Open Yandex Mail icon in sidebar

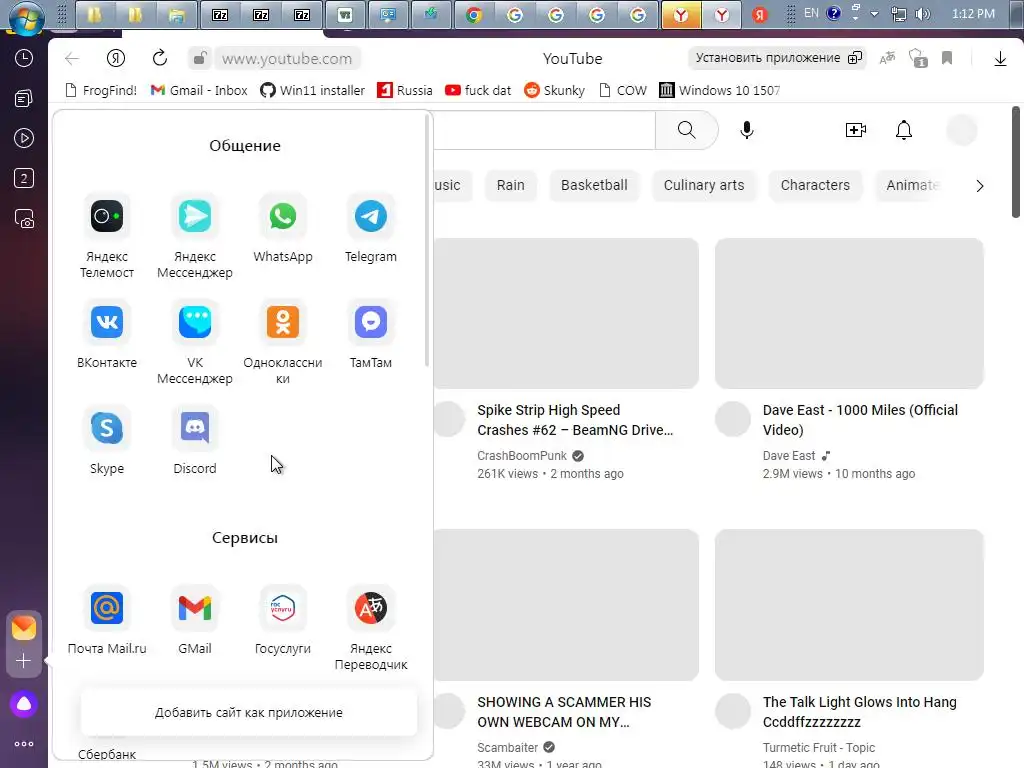(x=24, y=628)
